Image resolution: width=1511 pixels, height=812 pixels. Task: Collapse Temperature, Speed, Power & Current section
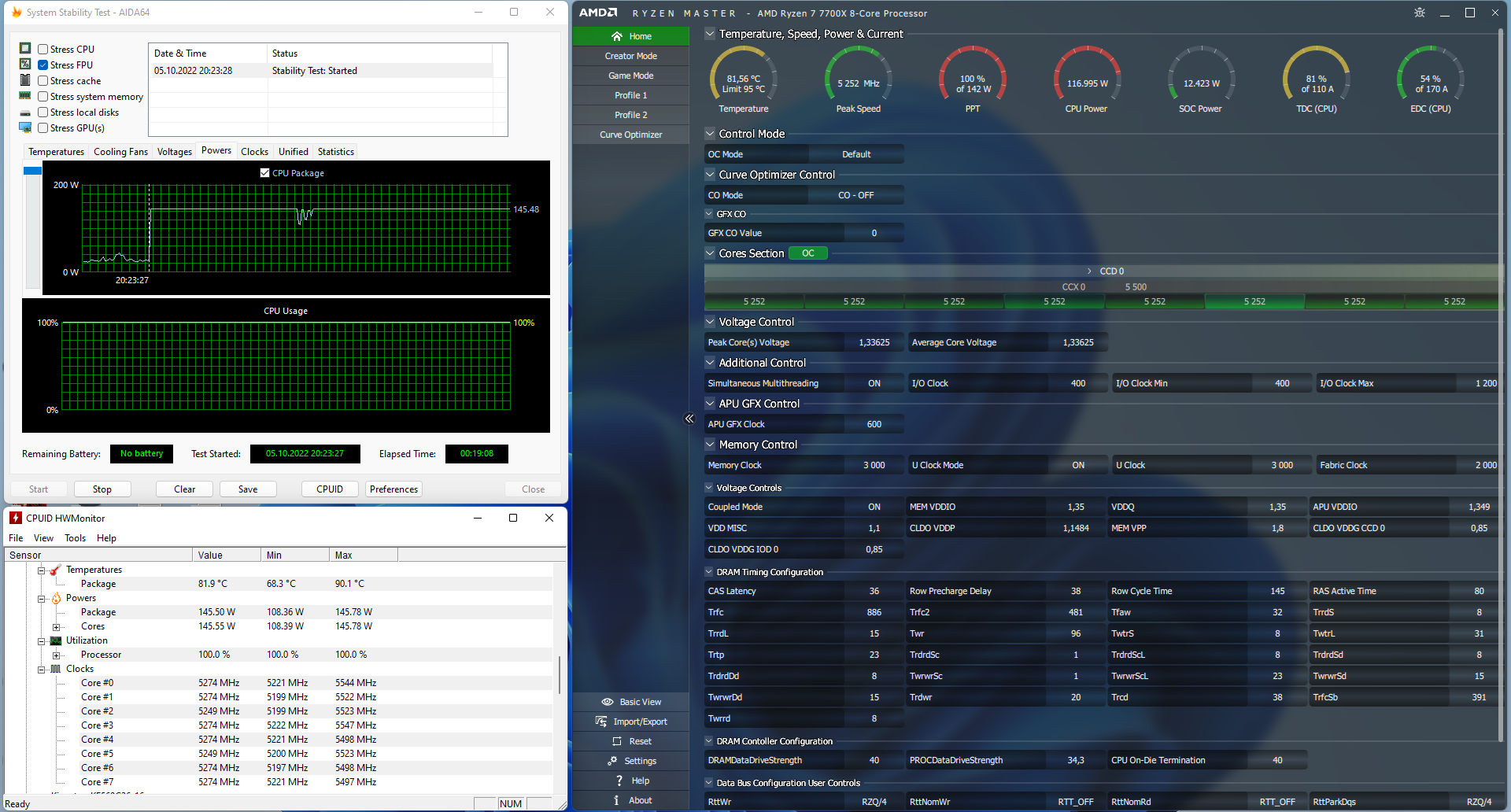tap(710, 34)
